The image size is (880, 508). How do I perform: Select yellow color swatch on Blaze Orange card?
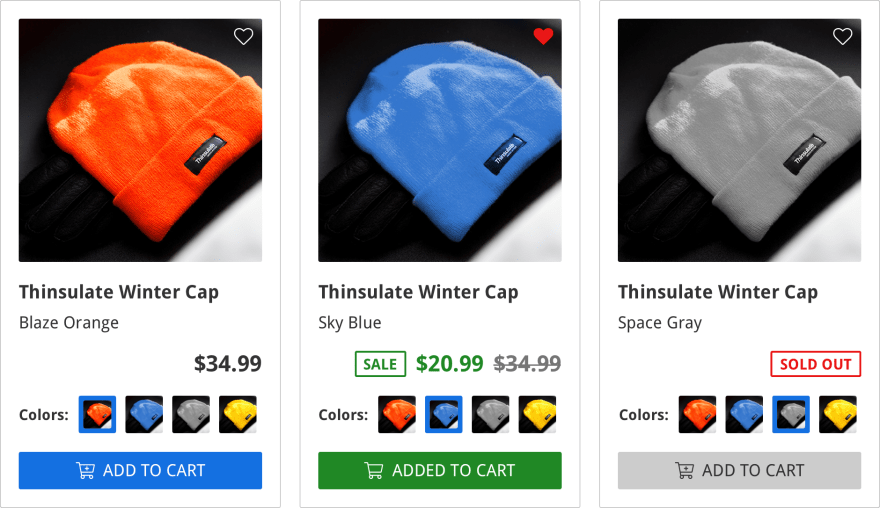point(238,414)
